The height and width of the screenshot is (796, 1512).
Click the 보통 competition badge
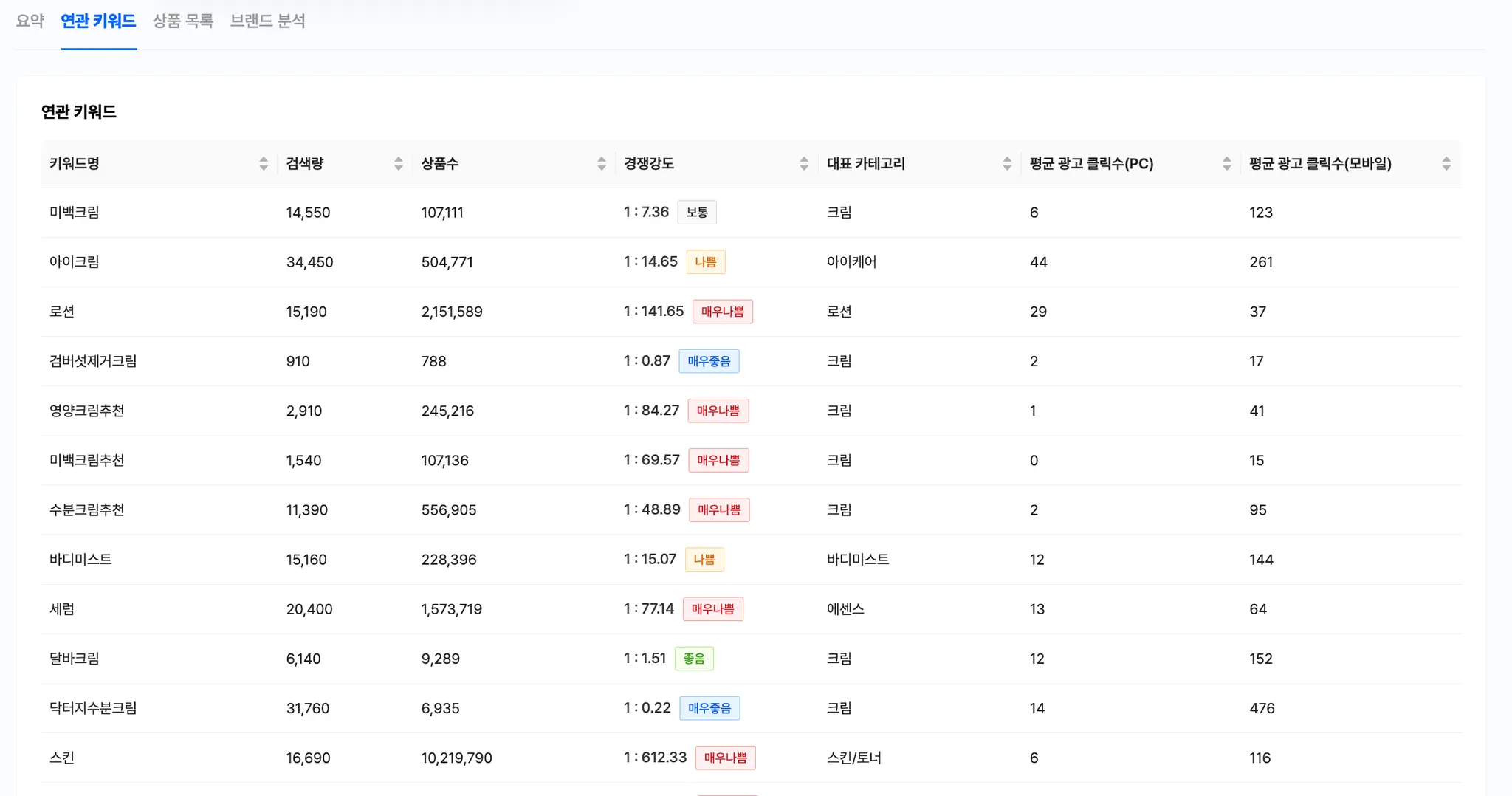(697, 213)
